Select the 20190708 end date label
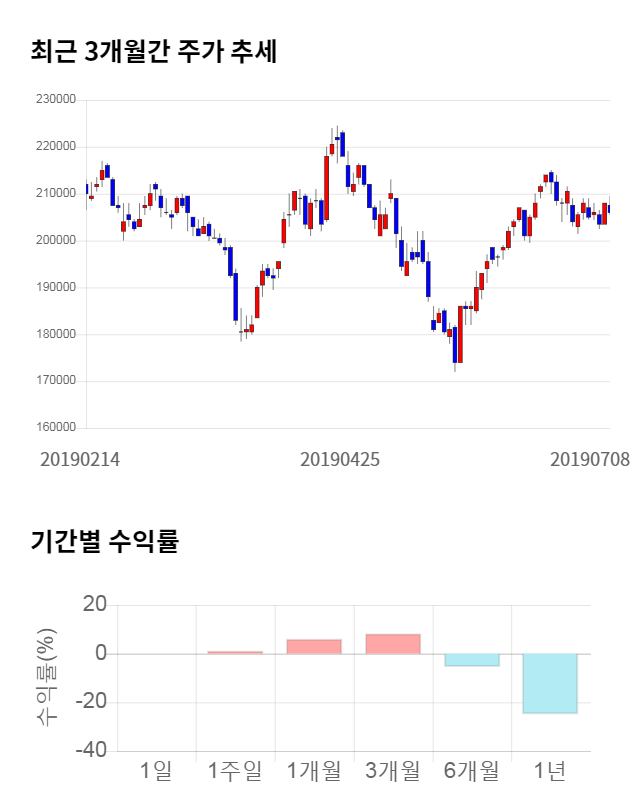 pyautogui.click(x=590, y=460)
